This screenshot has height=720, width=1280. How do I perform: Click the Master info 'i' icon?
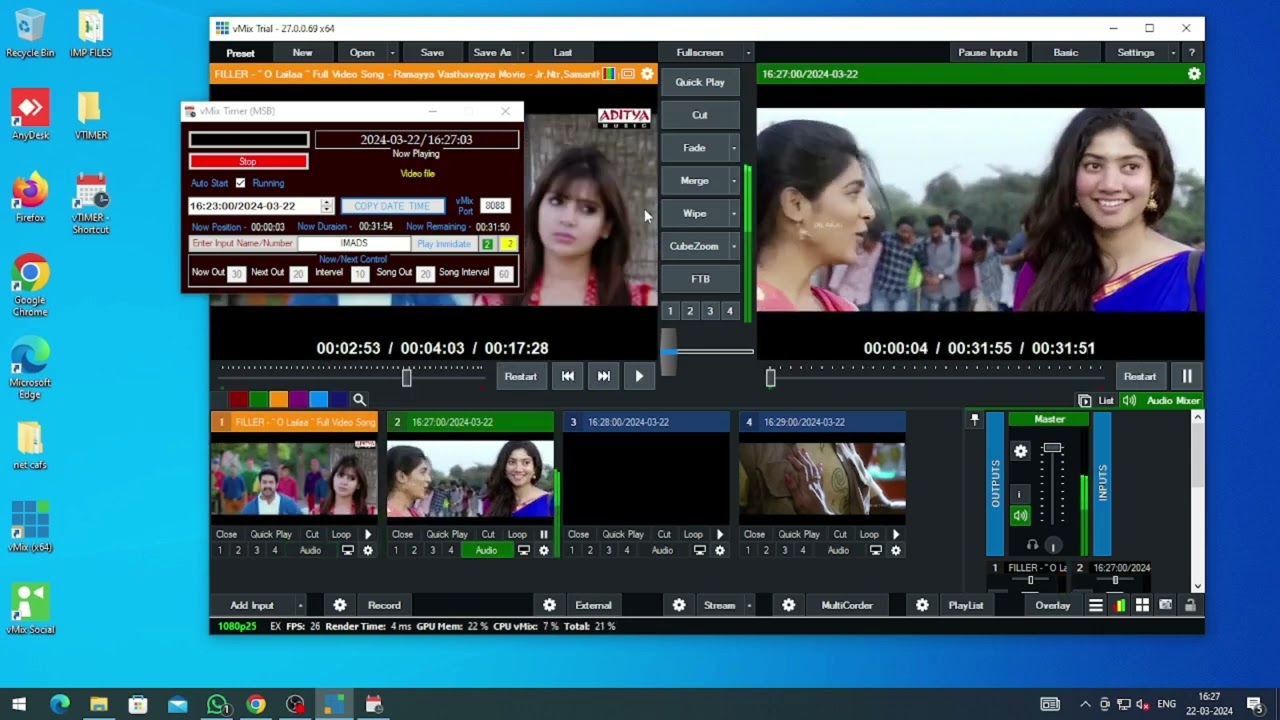[x=1020, y=494]
